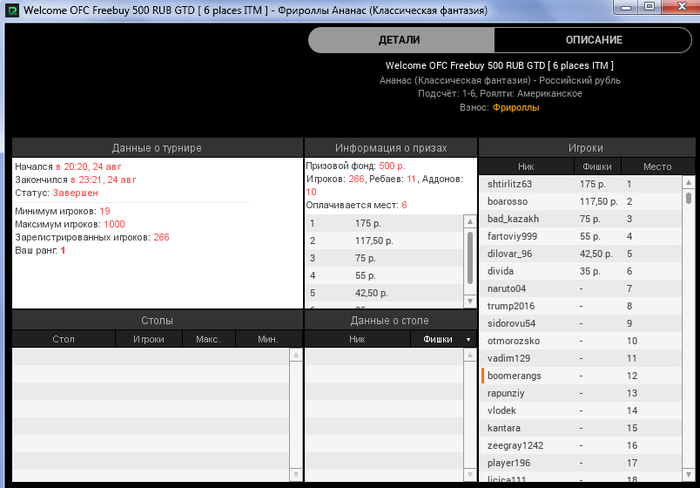Click Закончился в 23:21, 24 авг line

click(75, 179)
